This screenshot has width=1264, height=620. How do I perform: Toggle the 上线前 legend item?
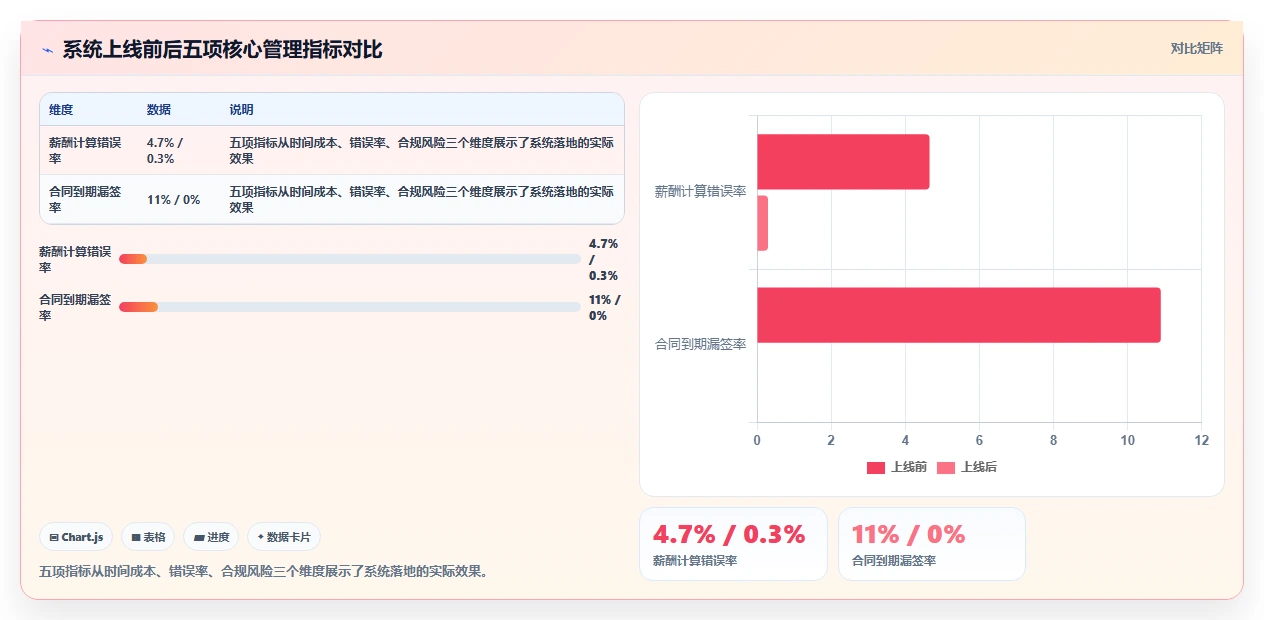[x=897, y=467]
